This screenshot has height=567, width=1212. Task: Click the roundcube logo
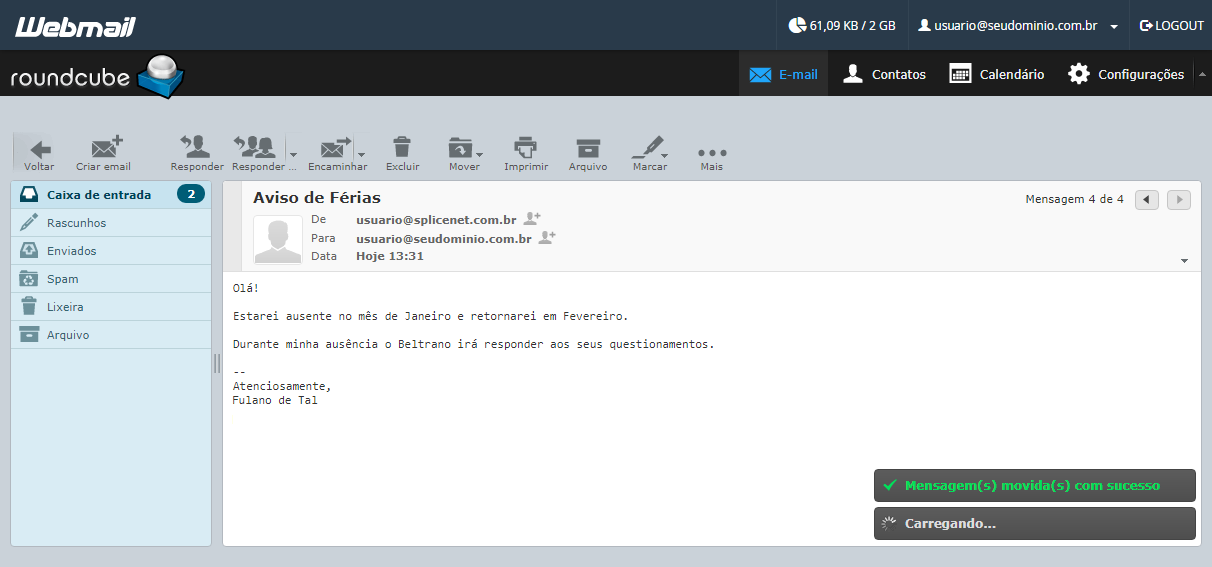coord(97,76)
